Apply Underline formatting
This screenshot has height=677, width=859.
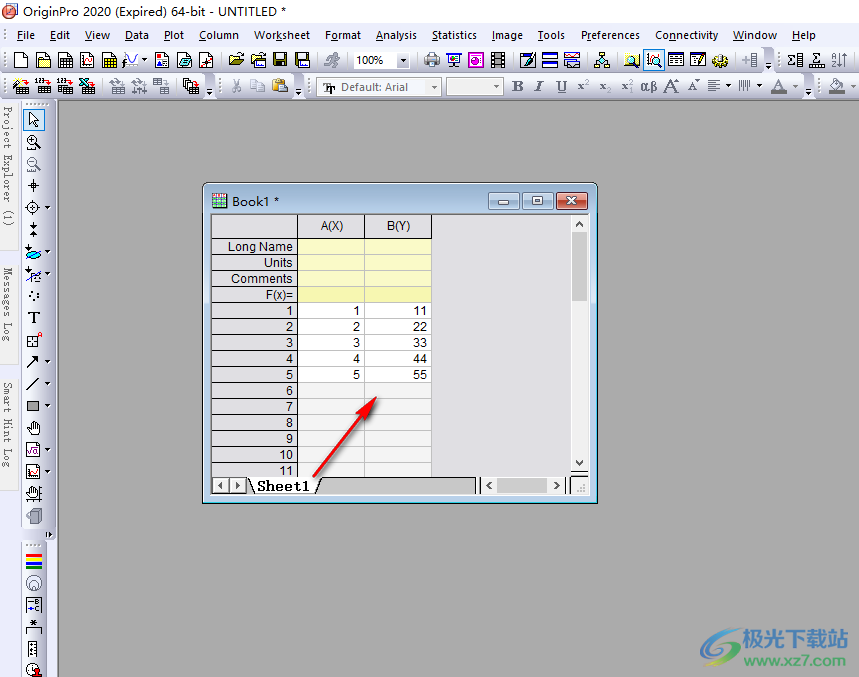(x=561, y=87)
